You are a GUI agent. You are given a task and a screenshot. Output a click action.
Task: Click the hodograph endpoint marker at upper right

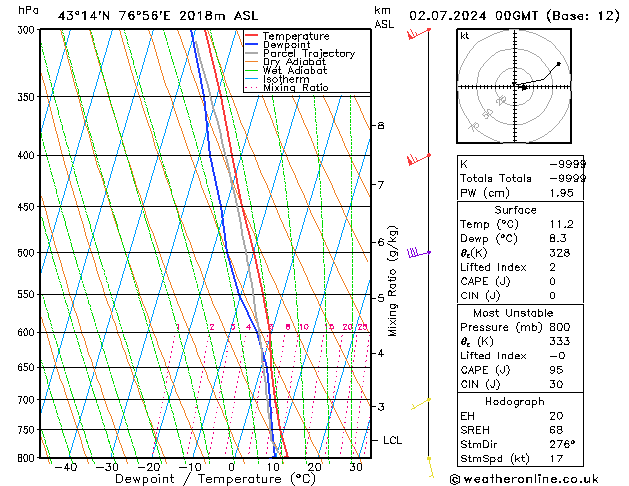(559, 64)
